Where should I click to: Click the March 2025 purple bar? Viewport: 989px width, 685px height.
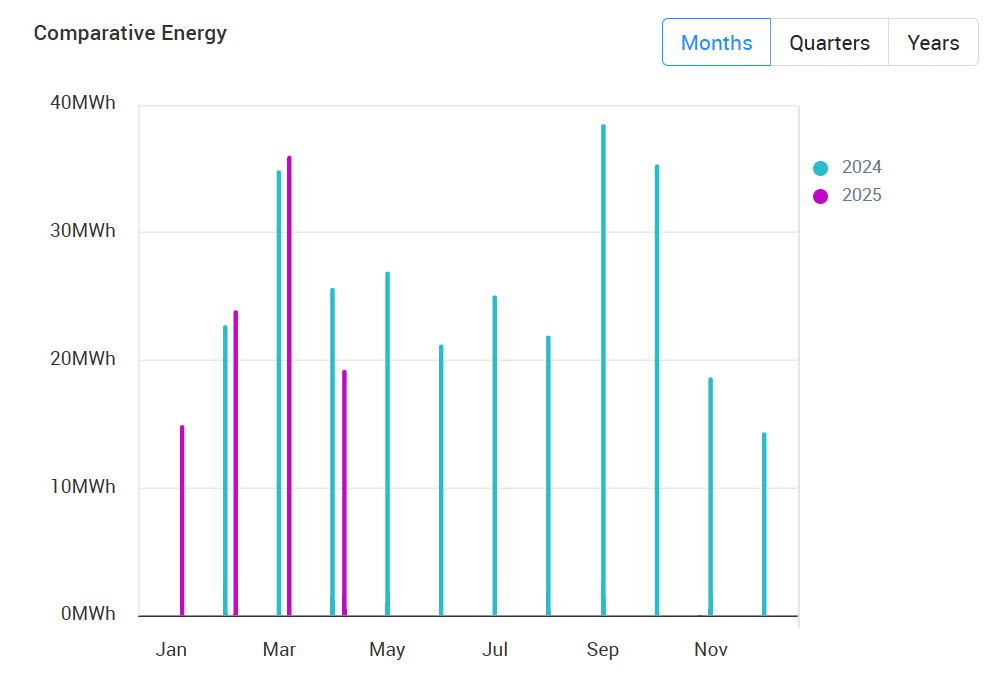(289, 385)
